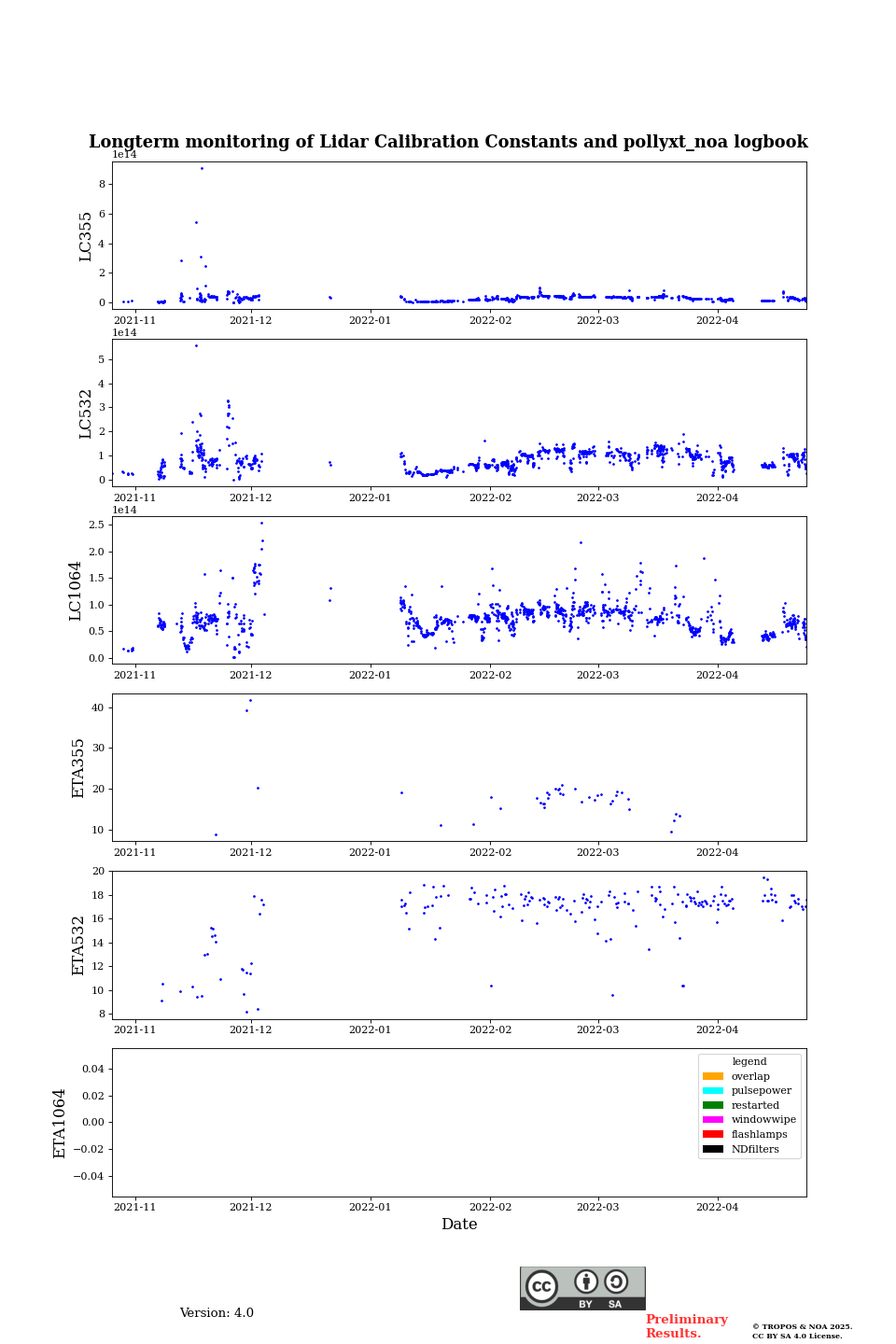The height and width of the screenshot is (1344, 896).
Task: Click the 2022-03 tick under the LC1064 plot
Action: [x=597, y=675]
